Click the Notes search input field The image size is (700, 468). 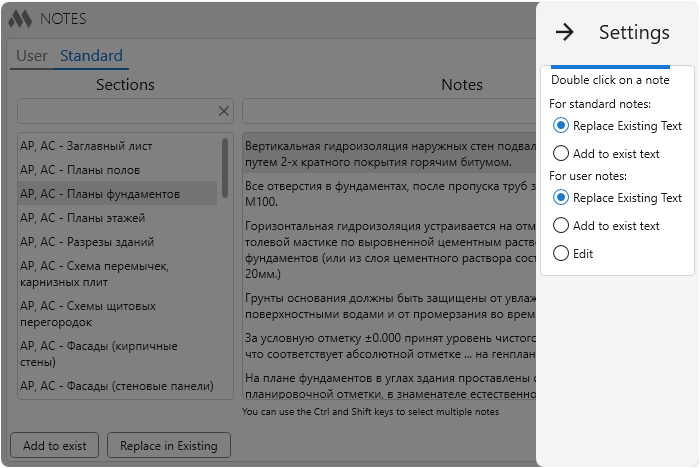coord(389,111)
